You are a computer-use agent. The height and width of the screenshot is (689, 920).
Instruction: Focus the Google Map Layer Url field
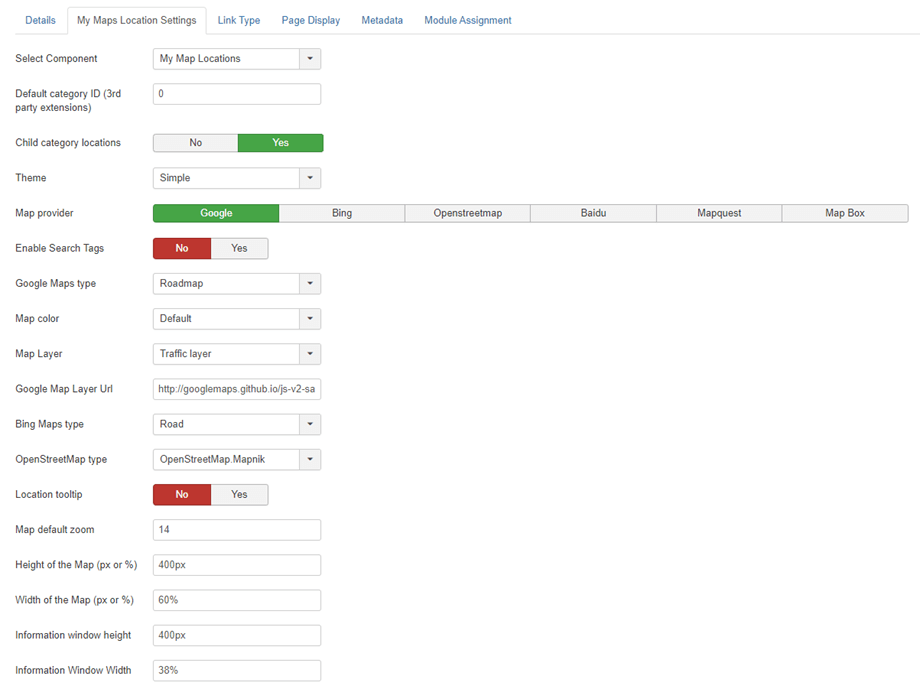click(x=237, y=389)
